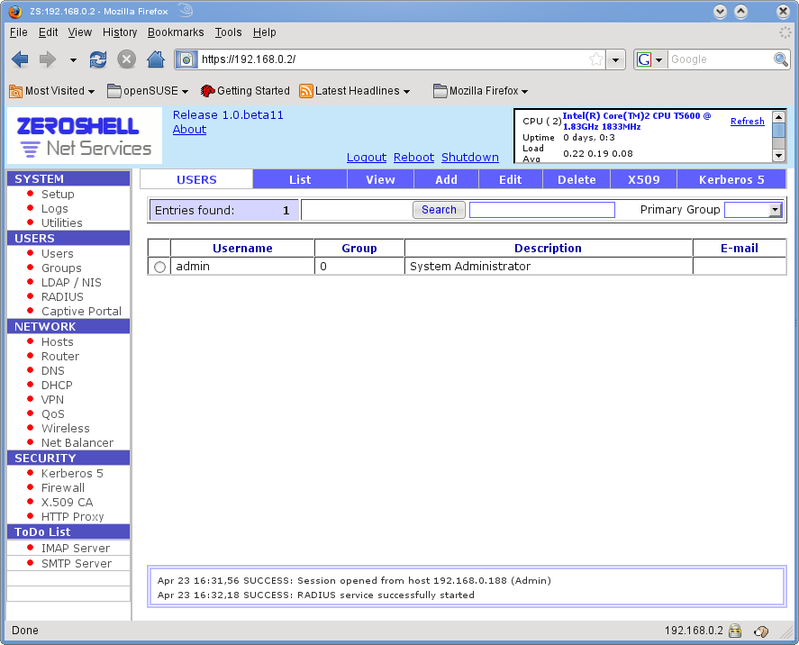
Task: Open the Latest Headlines feed bookmark
Action: (355, 91)
